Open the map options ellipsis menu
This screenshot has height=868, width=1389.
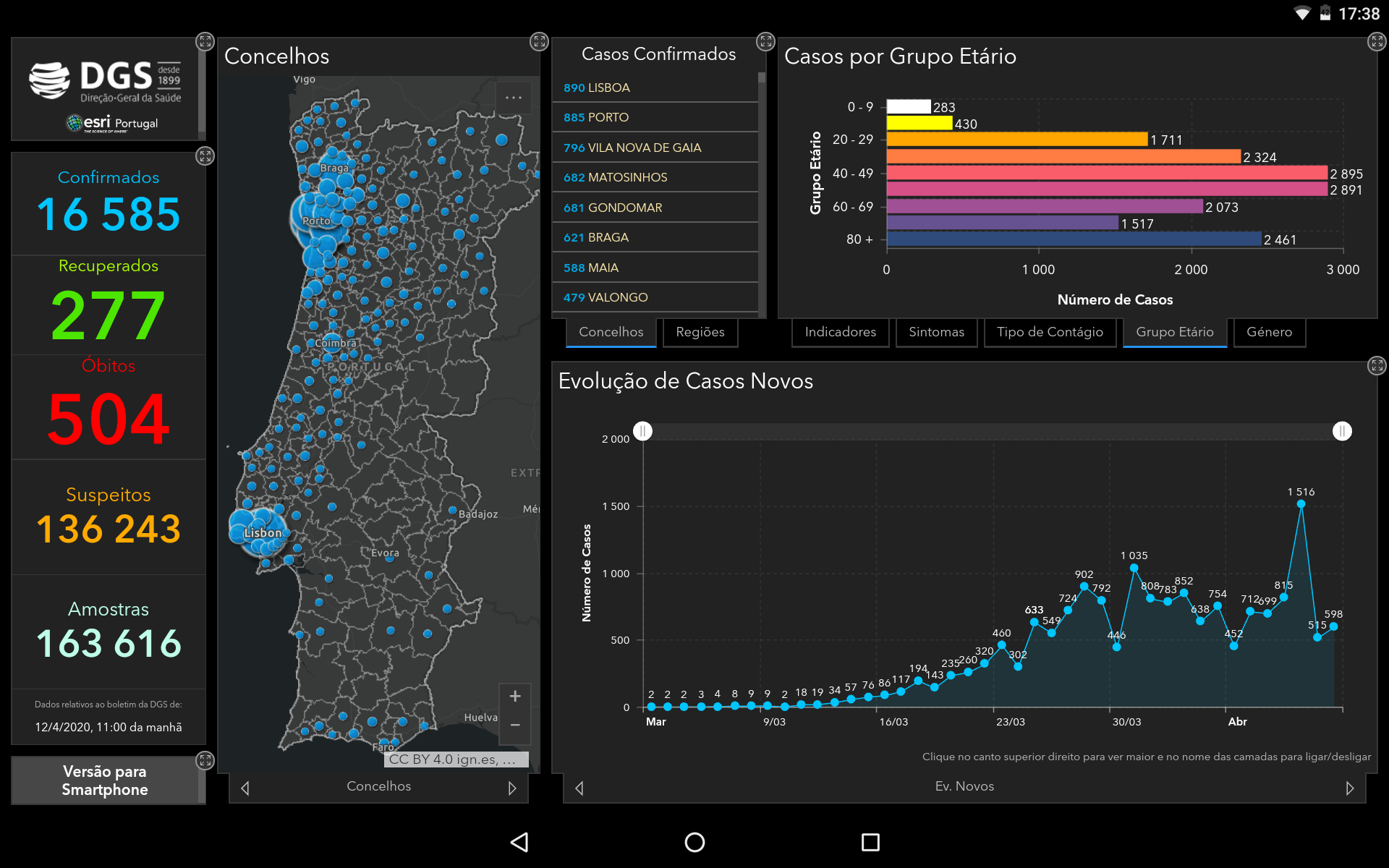click(513, 98)
